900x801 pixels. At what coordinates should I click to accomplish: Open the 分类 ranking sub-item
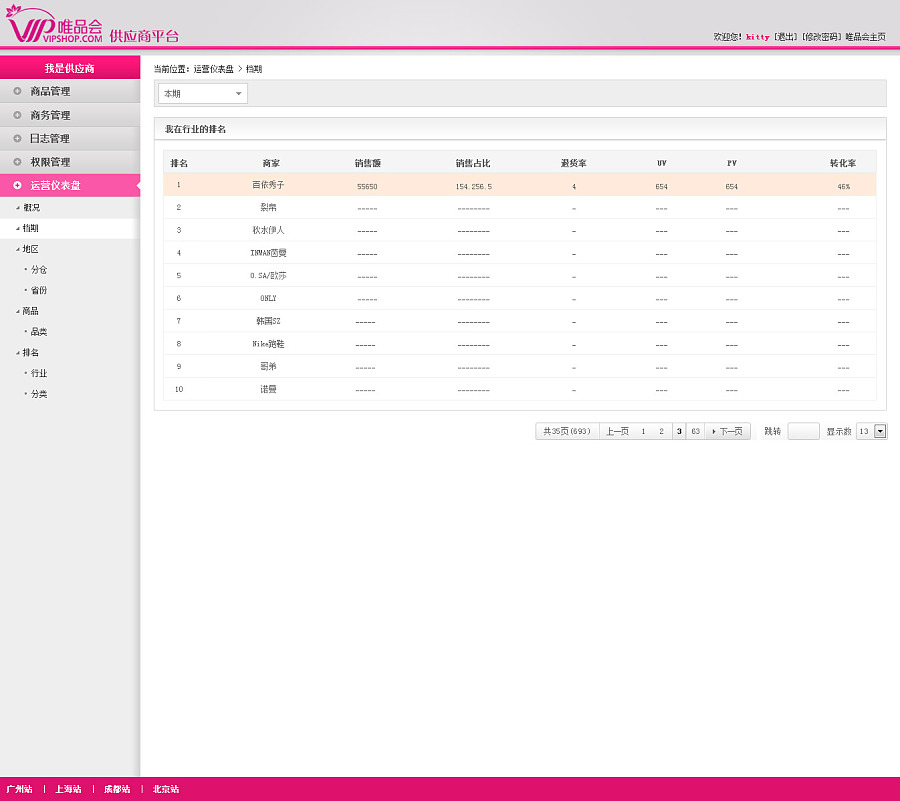click(x=39, y=394)
